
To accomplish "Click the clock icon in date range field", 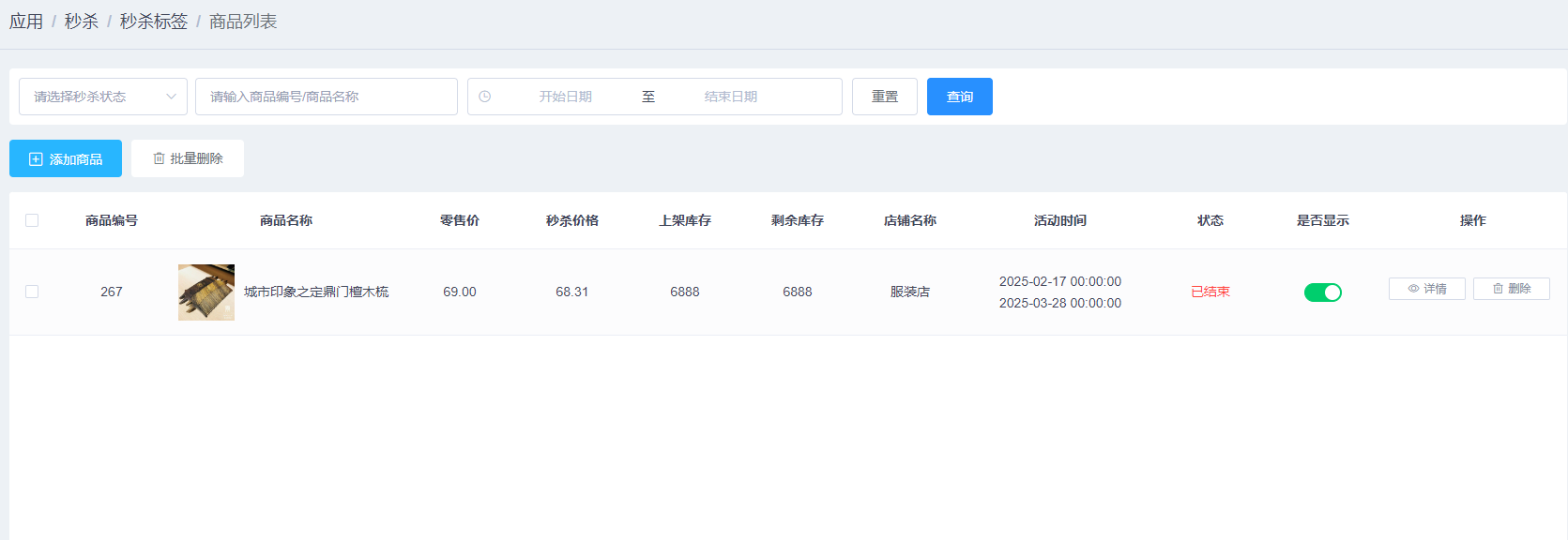I will [x=485, y=97].
